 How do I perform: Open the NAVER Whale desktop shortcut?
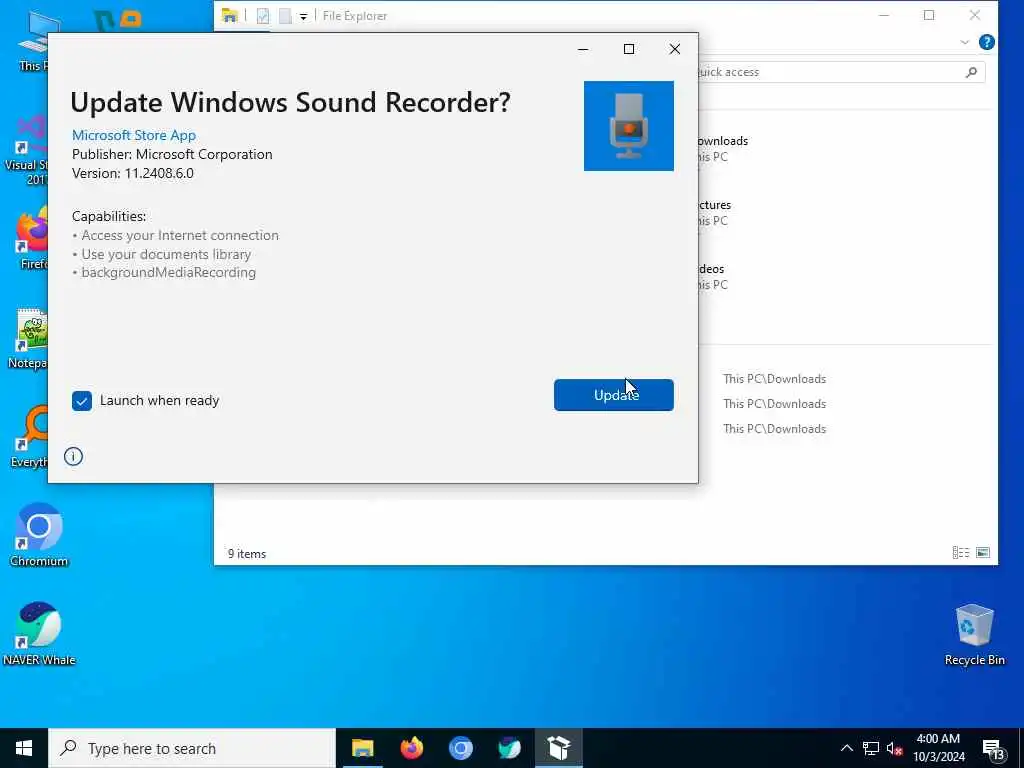tap(39, 633)
